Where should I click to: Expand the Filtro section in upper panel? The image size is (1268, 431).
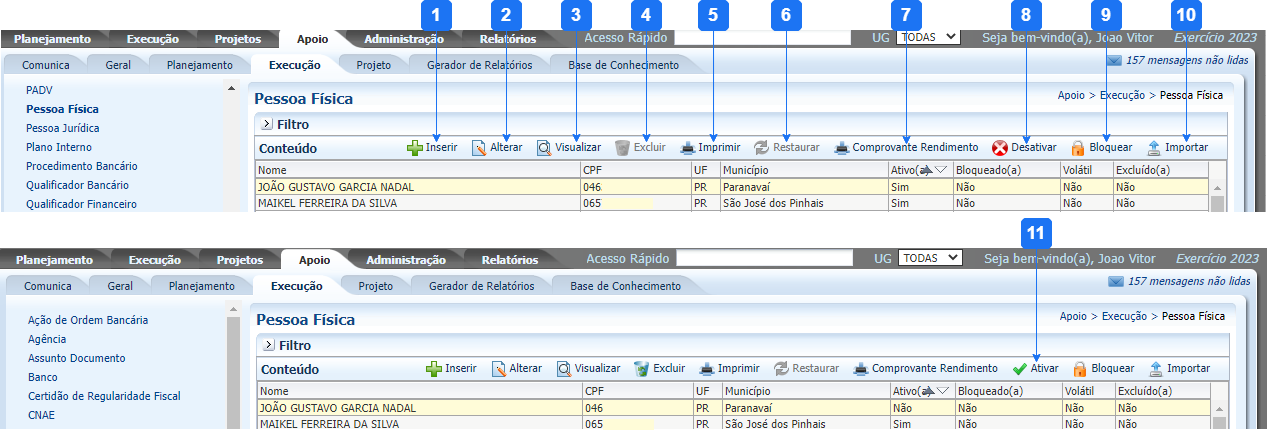266,125
